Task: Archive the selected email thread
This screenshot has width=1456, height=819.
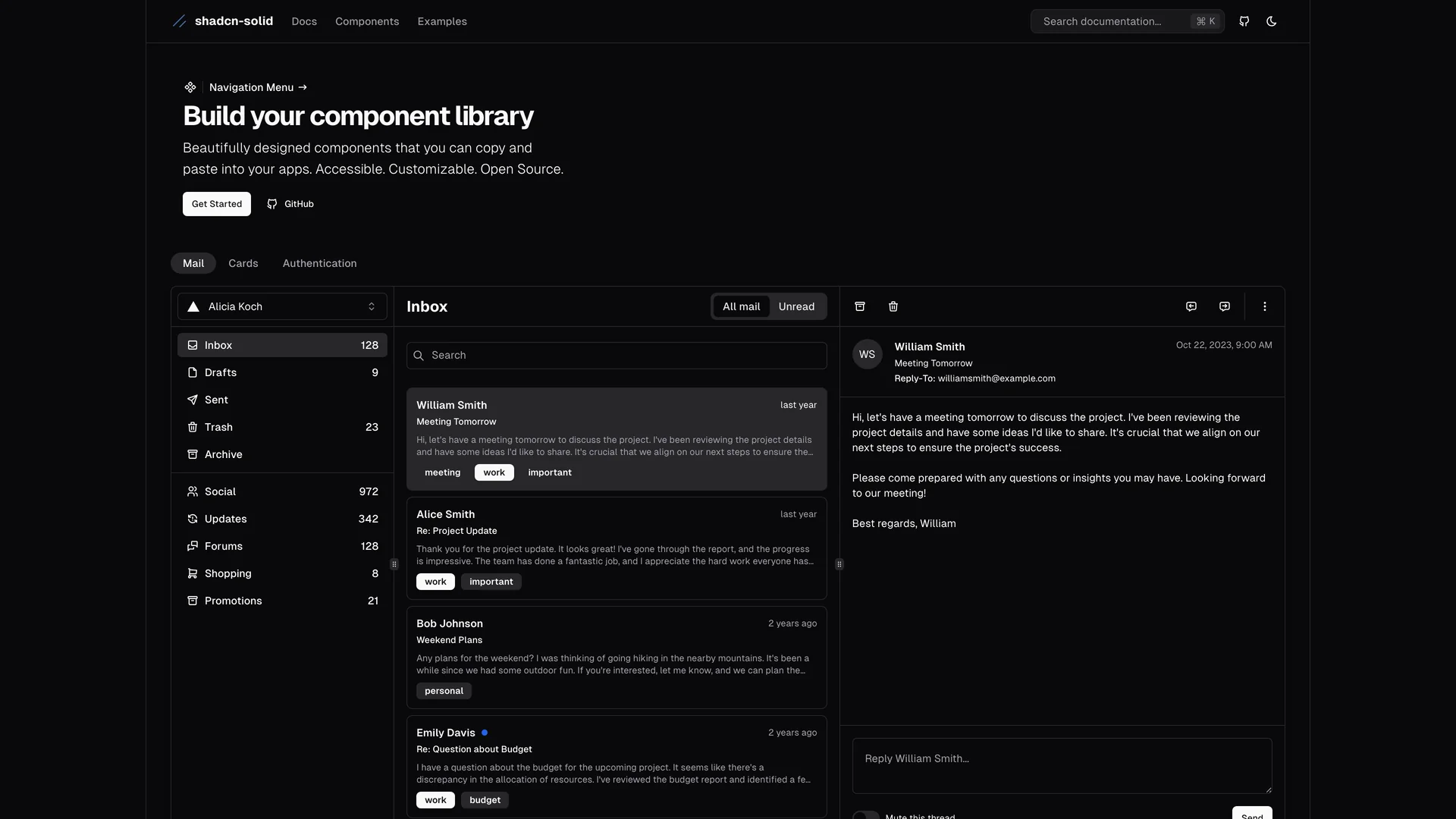Action: pyautogui.click(x=859, y=306)
